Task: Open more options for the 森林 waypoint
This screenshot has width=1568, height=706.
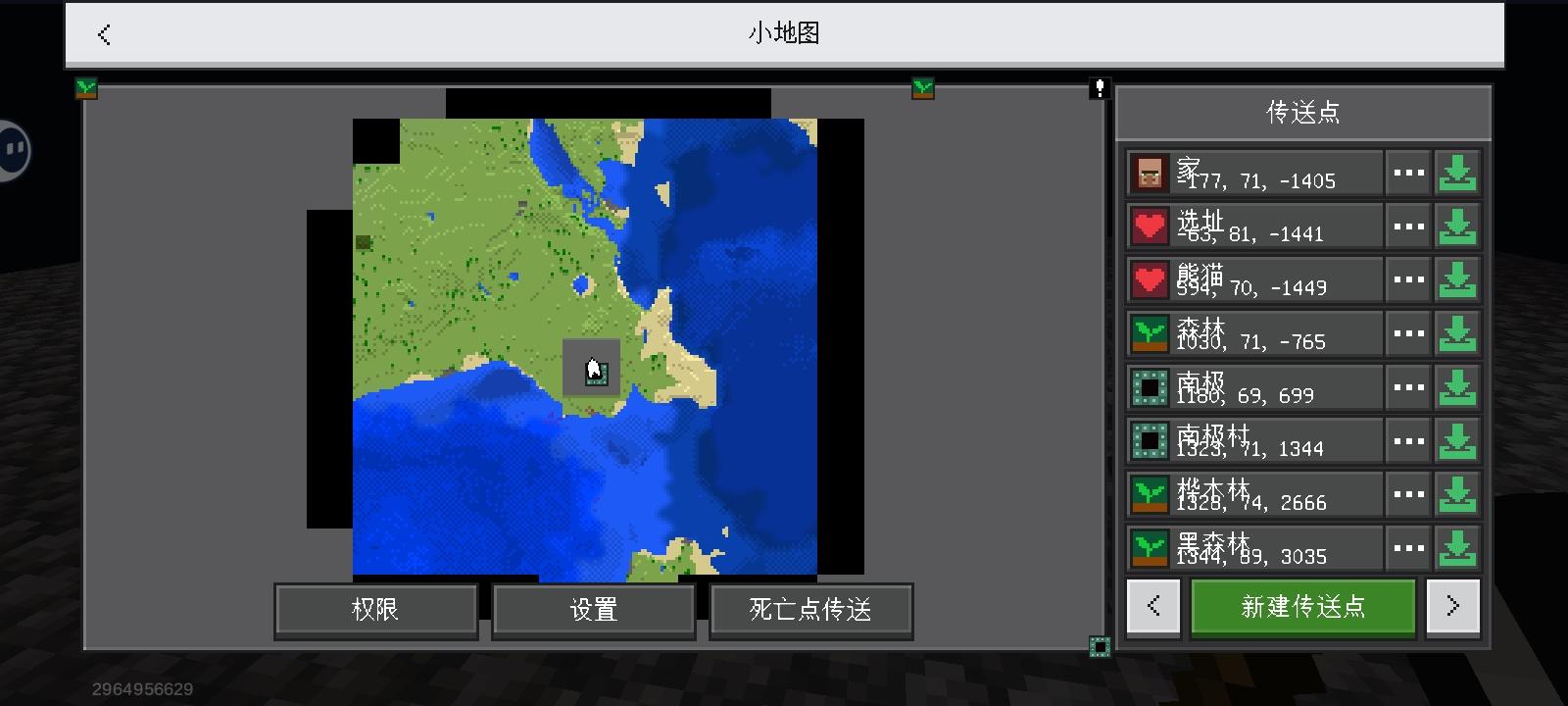Action: (x=1408, y=334)
